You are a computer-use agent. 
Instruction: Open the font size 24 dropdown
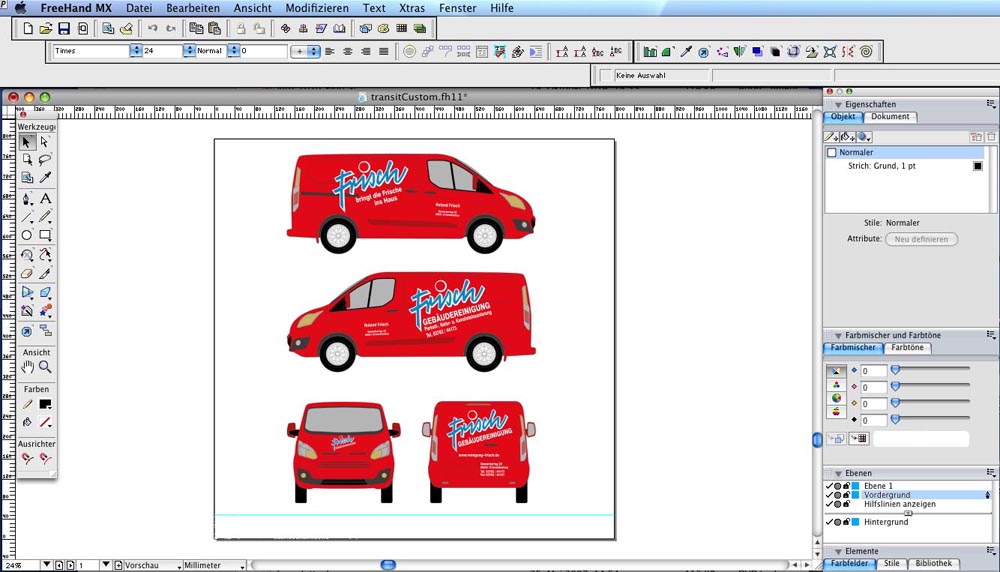189,51
